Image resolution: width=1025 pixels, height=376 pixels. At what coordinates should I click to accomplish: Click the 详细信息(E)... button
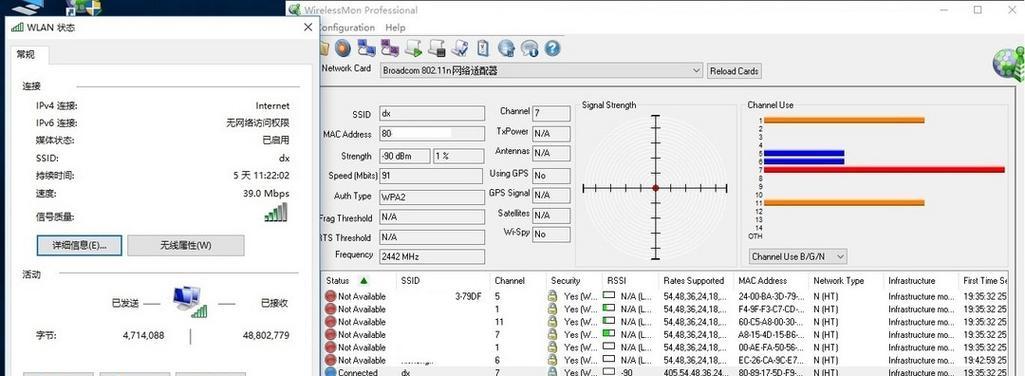point(79,245)
